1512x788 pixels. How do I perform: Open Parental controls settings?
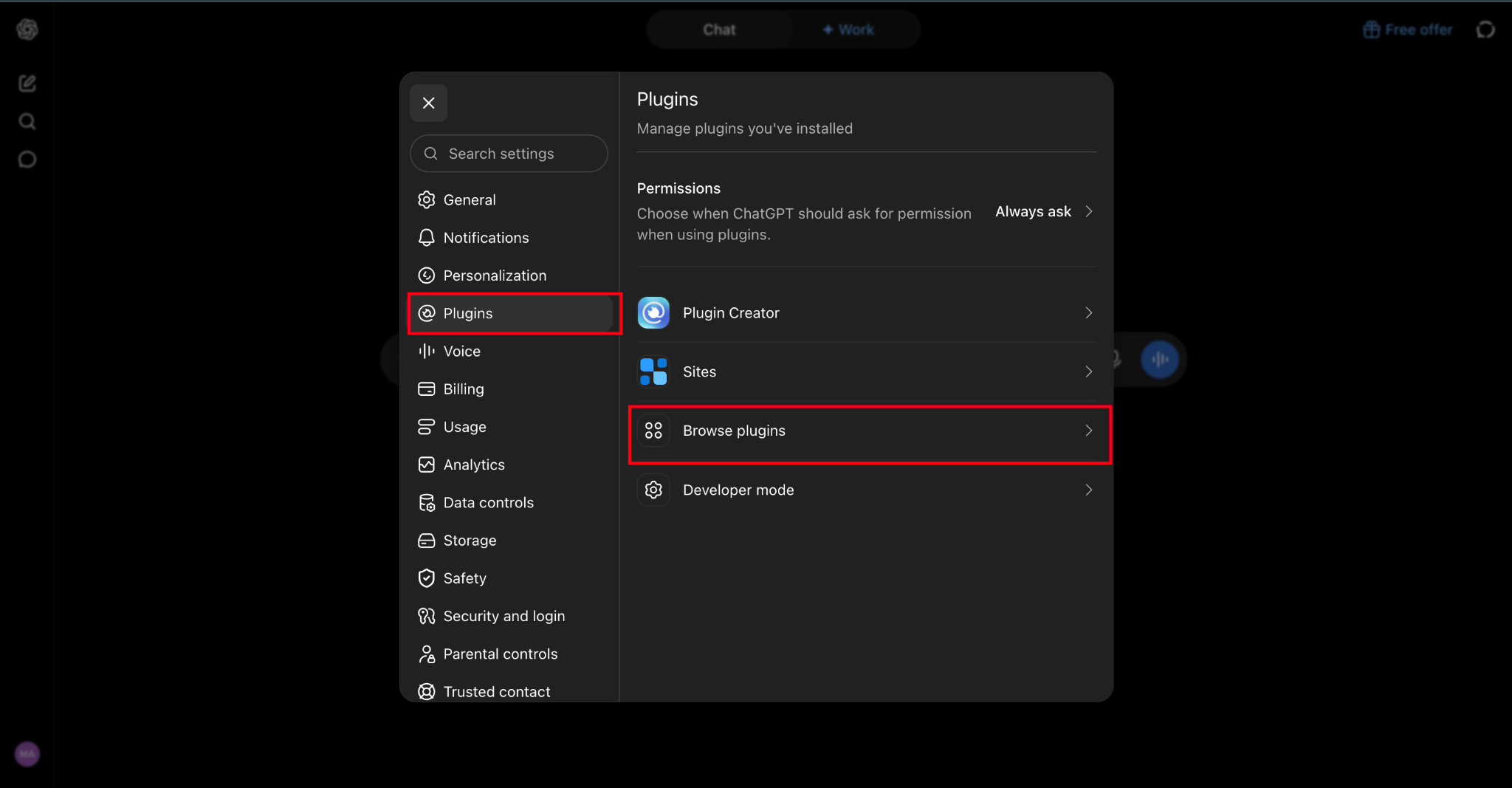[510, 654]
